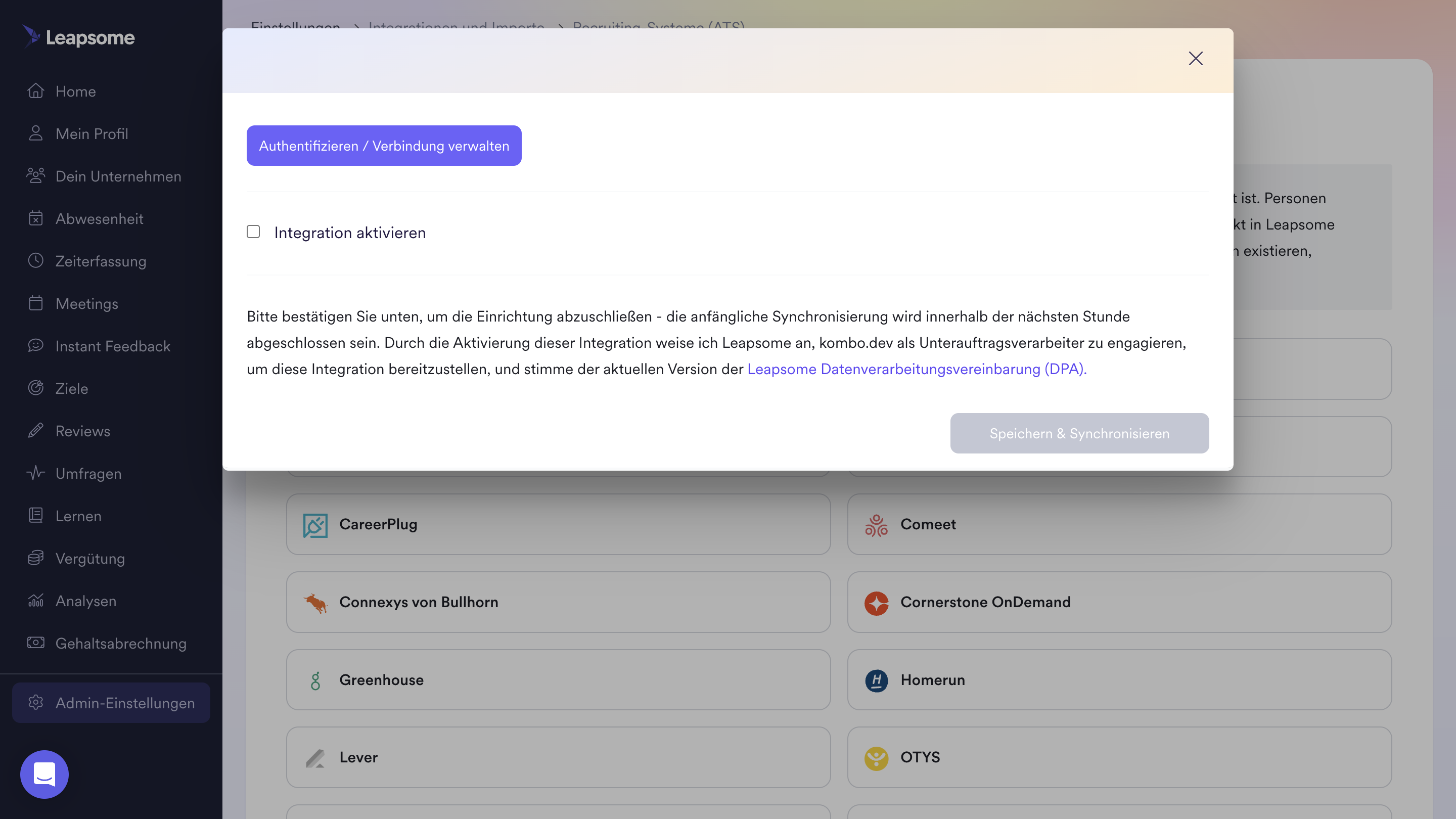Click the Leapsome logo
Screen dimensions: 1456x819
pos(78,37)
